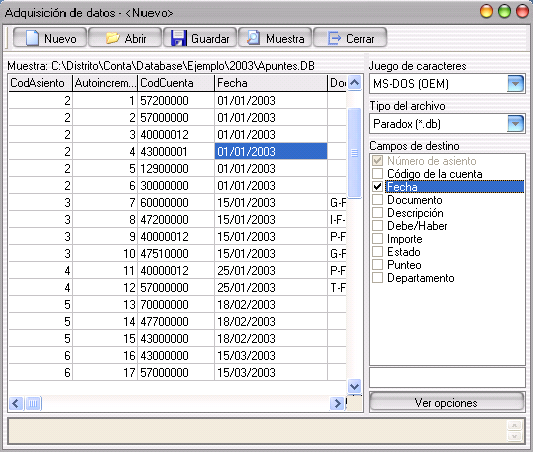
Task: Uncheck the Fecha destination field
Action: [377, 187]
